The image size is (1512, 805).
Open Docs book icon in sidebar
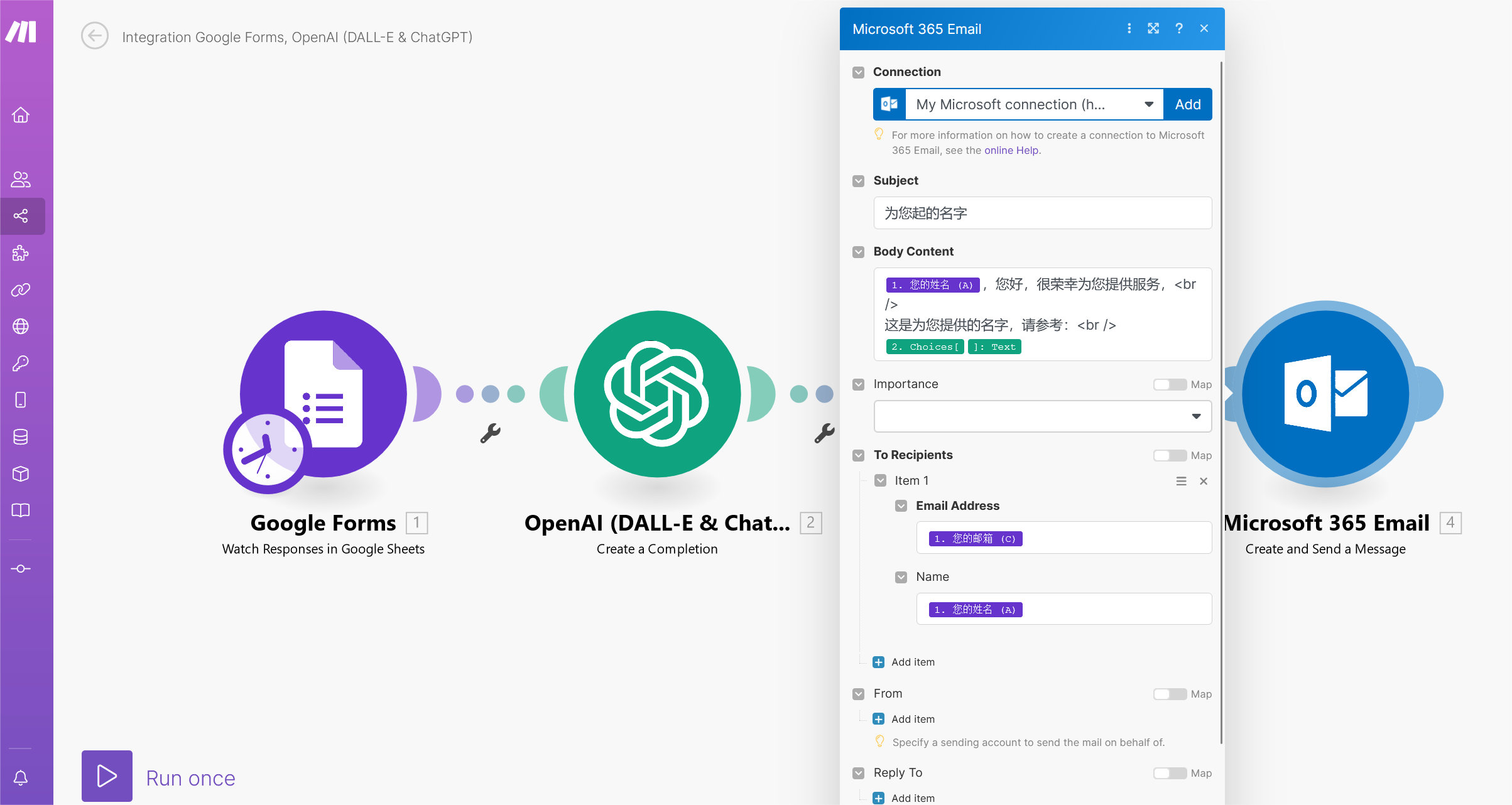(21, 511)
